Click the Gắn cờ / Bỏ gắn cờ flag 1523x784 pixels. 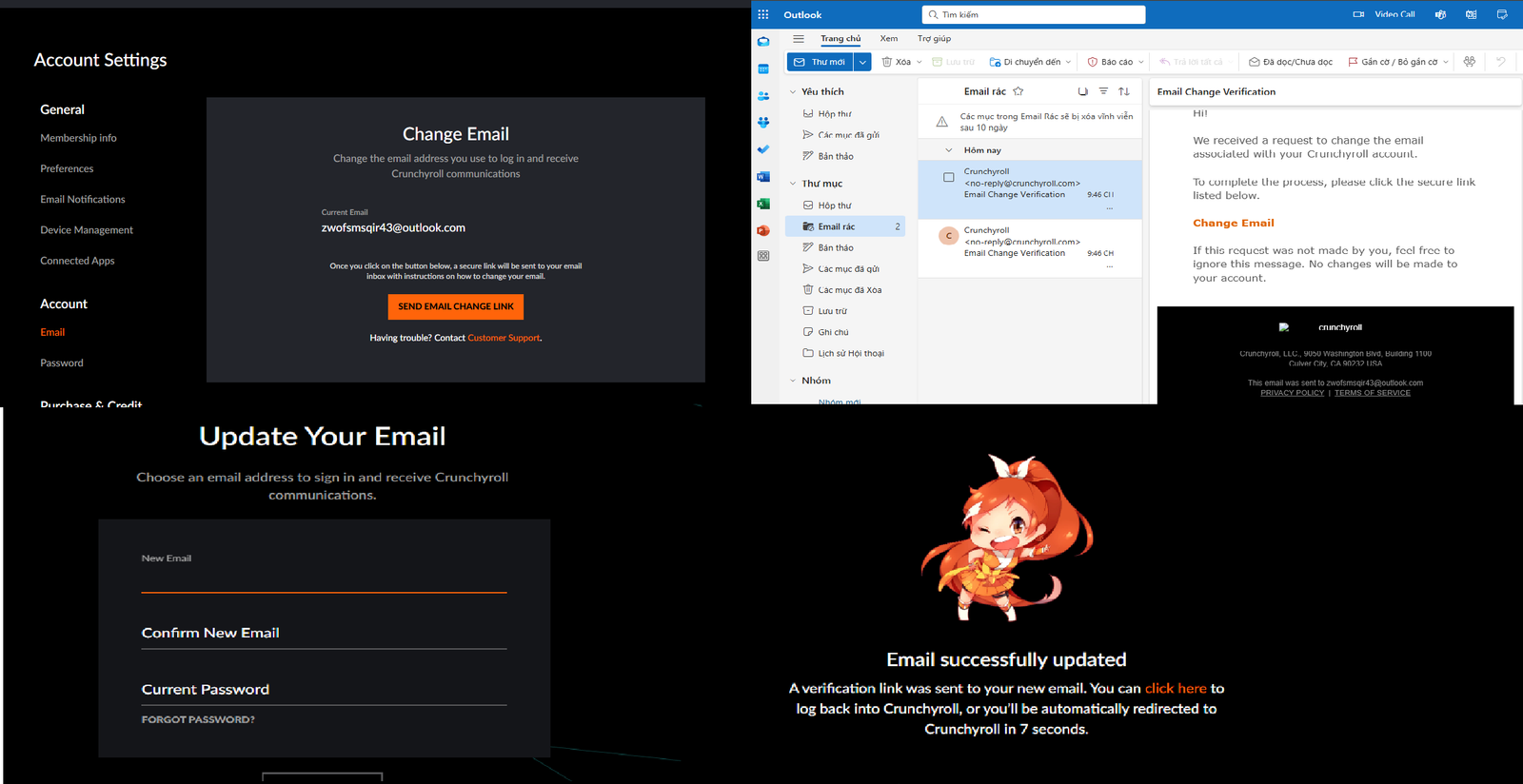(x=1393, y=62)
